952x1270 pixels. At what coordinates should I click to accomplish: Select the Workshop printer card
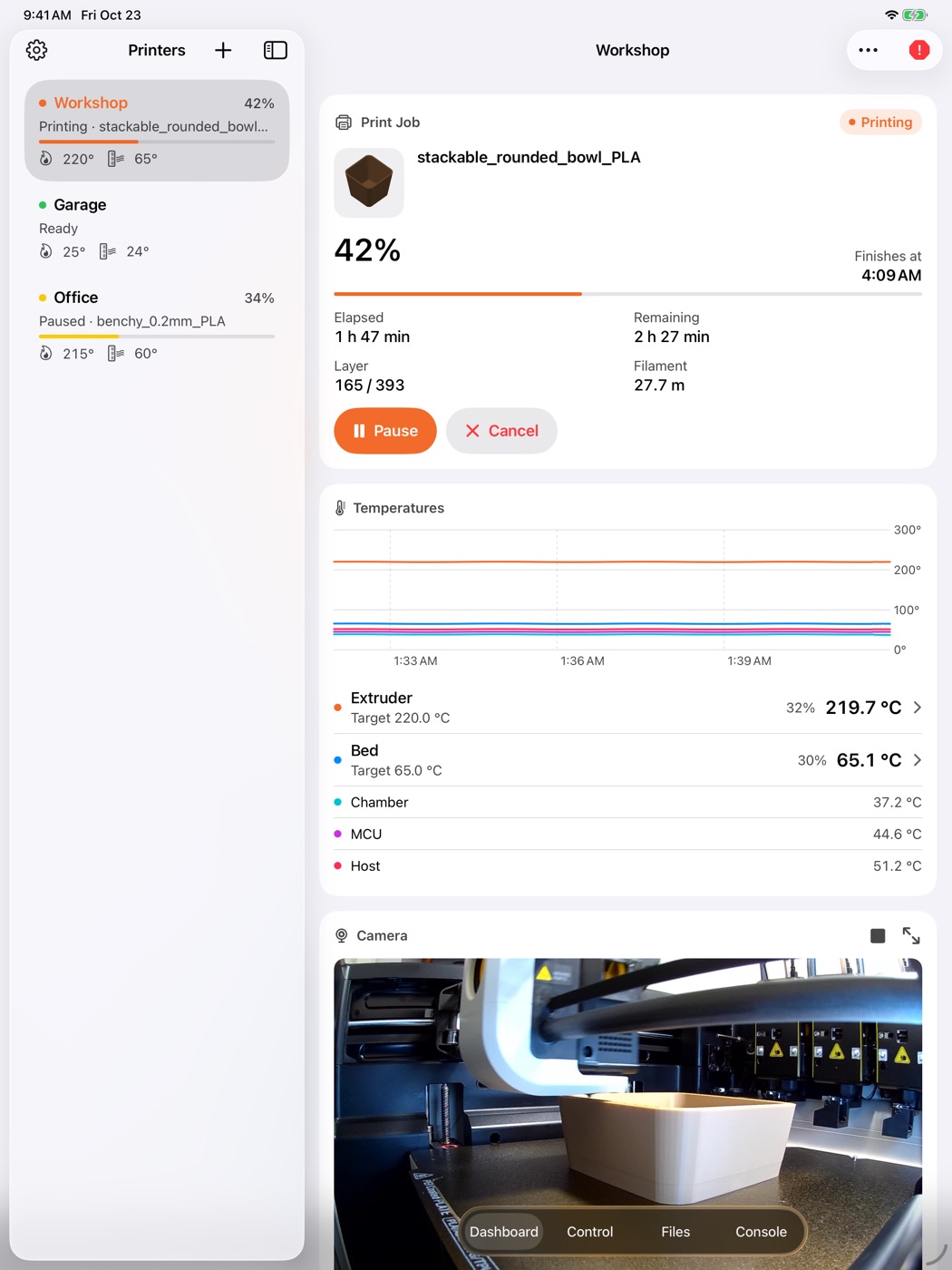(157, 130)
